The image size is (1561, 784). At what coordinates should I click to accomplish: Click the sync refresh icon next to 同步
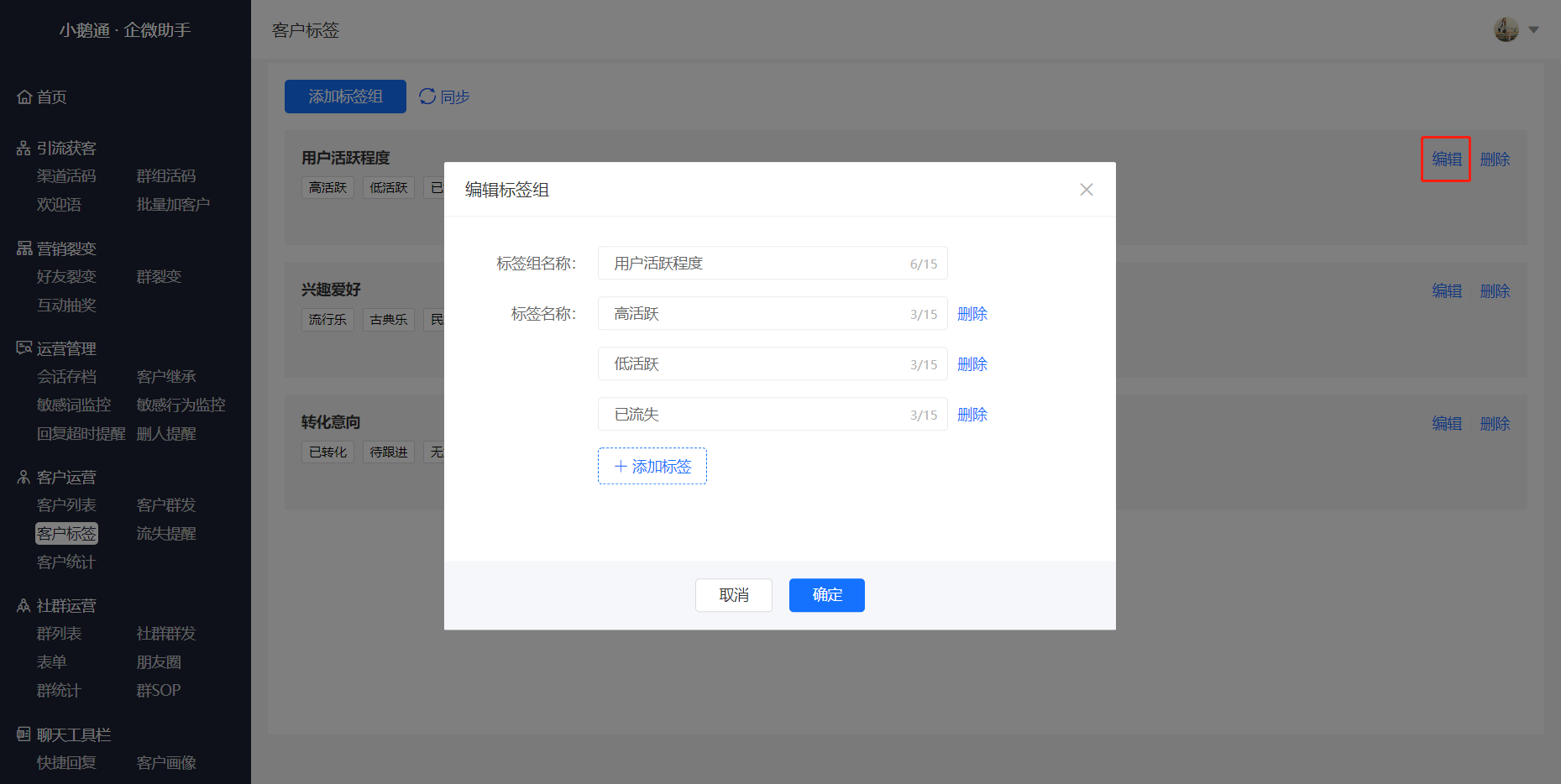427,97
